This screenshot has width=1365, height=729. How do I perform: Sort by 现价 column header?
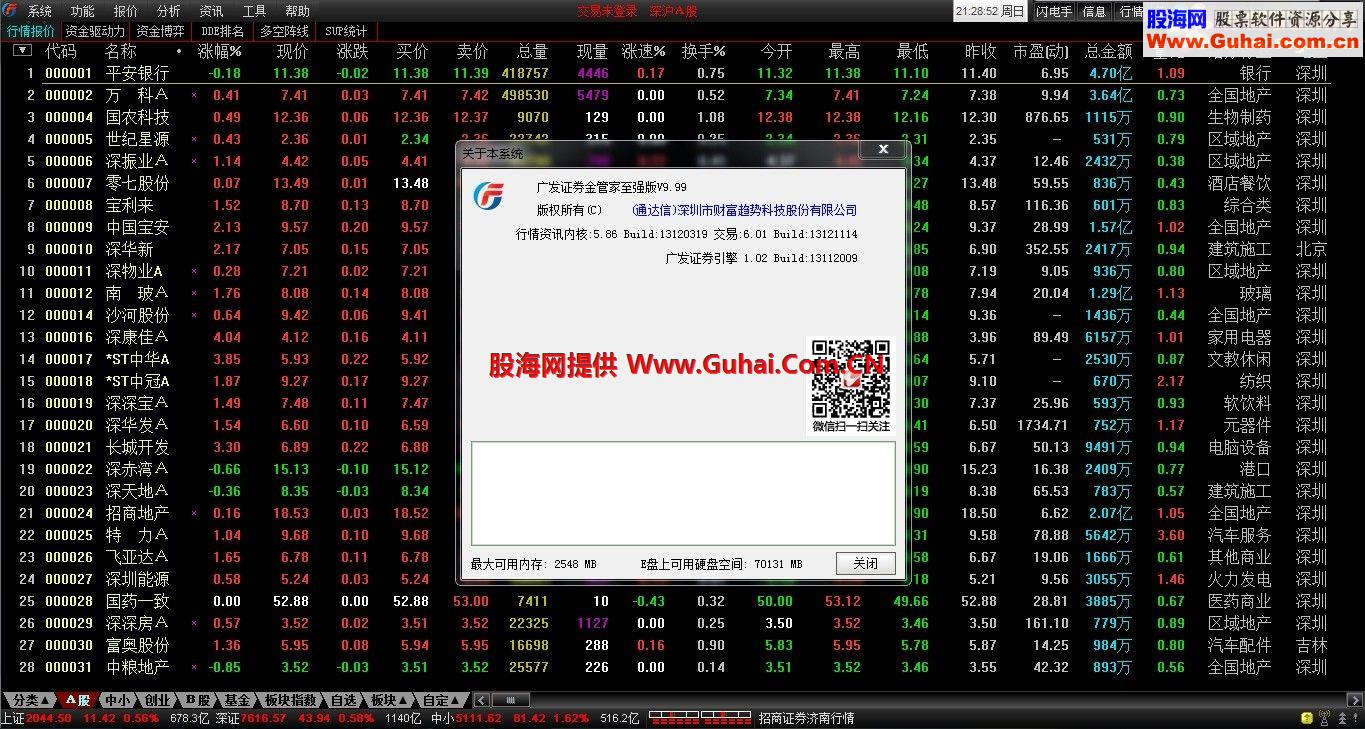(292, 51)
